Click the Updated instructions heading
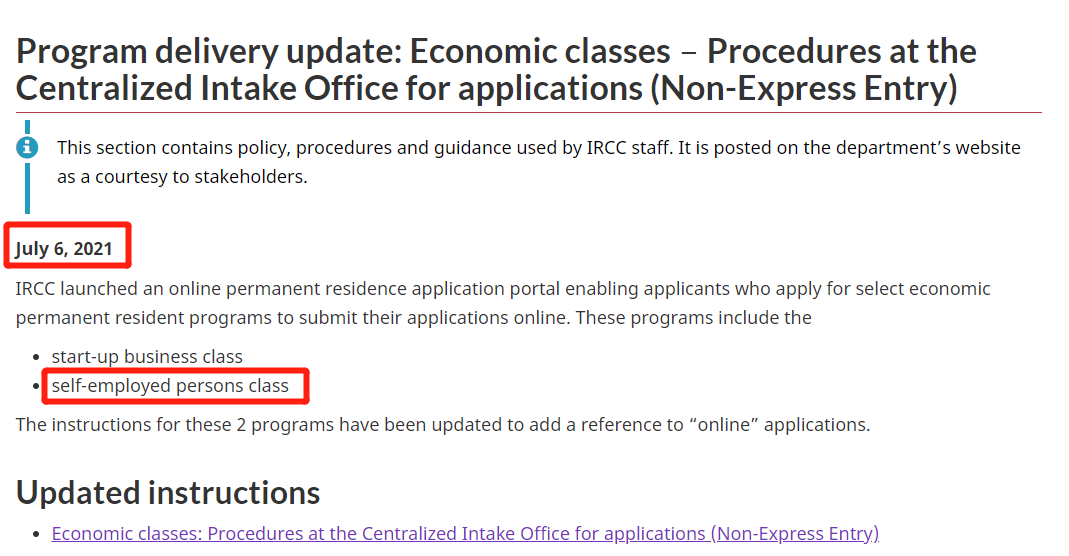 [168, 493]
